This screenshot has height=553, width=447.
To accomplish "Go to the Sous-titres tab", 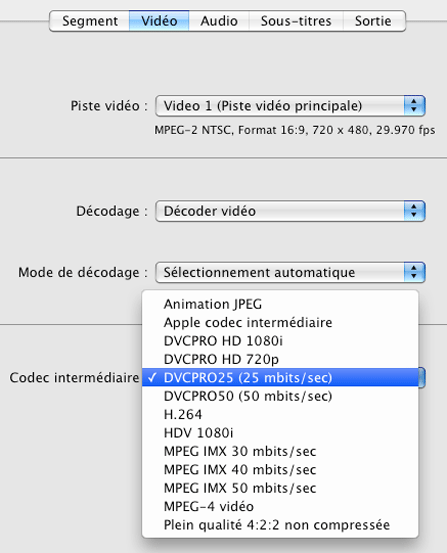I will point(296,21).
